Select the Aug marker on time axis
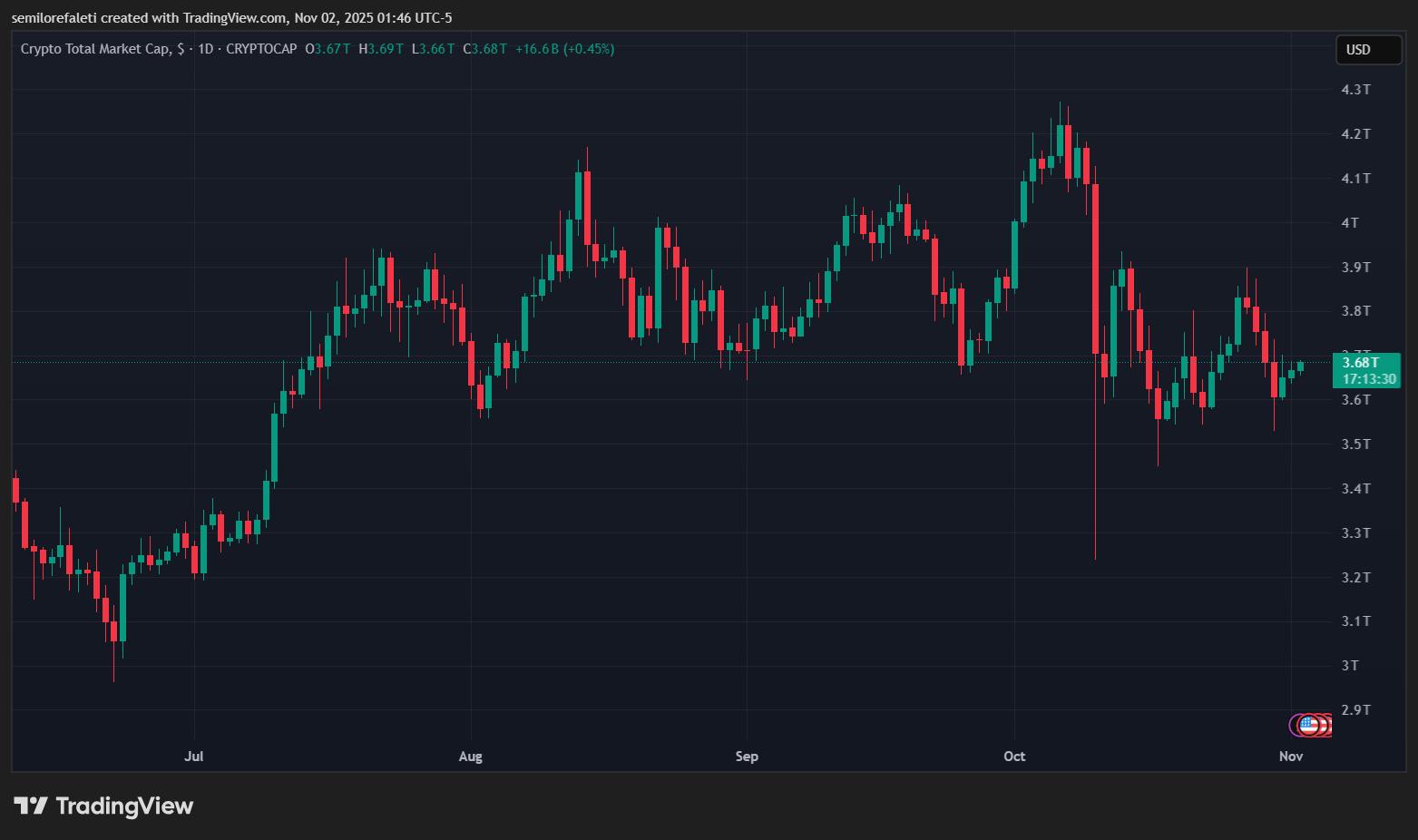This screenshot has height=840, width=1418. [x=470, y=757]
